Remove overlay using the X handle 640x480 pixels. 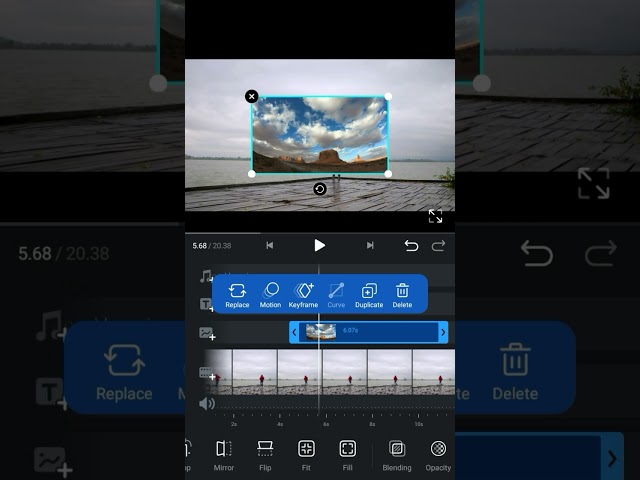[251, 96]
